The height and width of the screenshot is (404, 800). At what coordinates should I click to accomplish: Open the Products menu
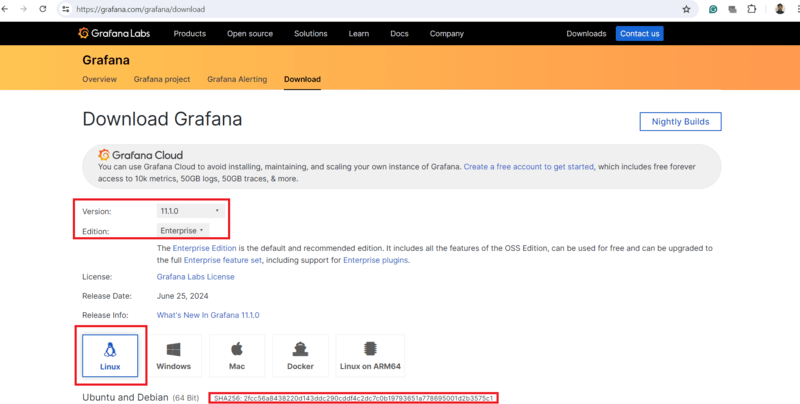click(x=190, y=34)
